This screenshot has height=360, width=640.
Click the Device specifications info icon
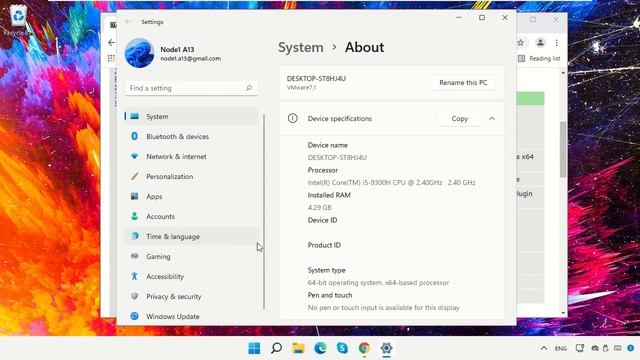click(x=292, y=118)
